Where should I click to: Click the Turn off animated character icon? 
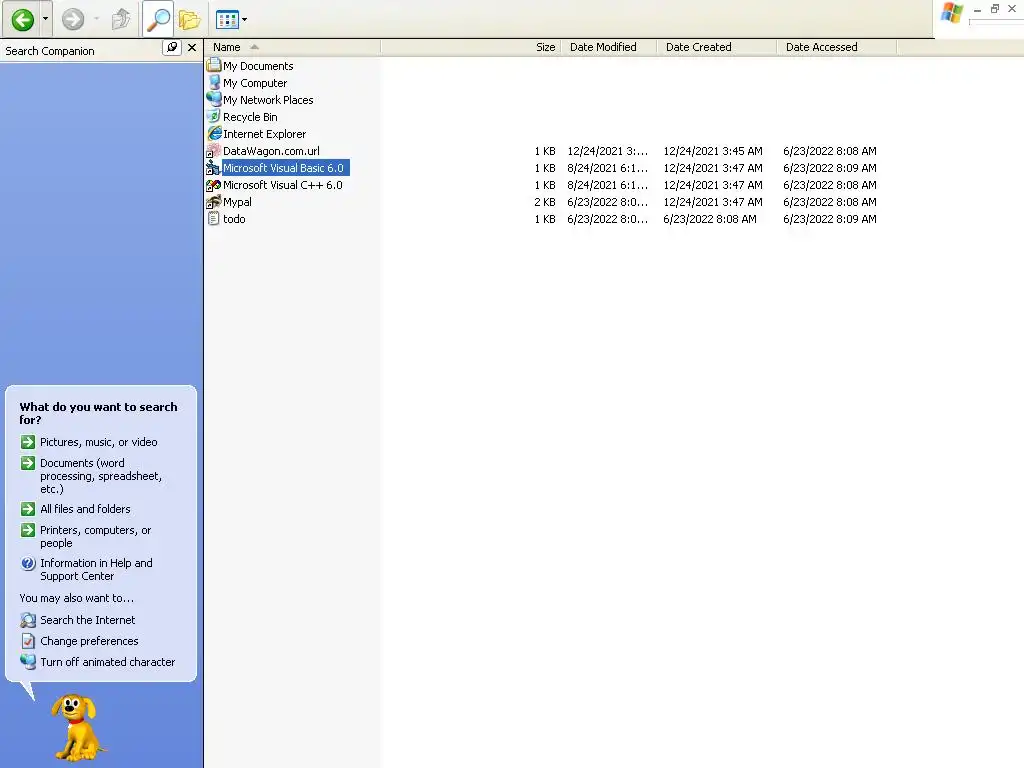[27, 662]
